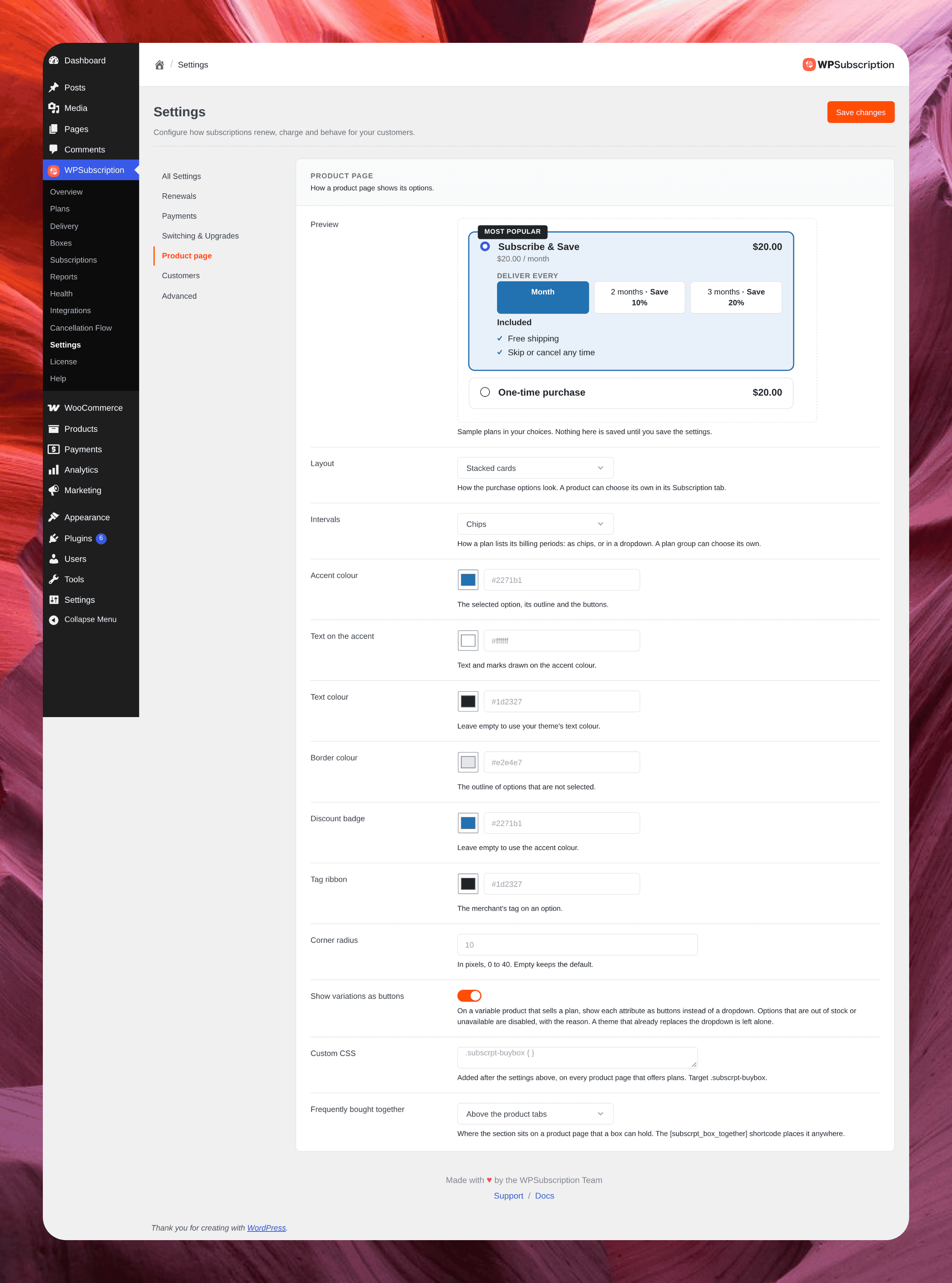Click the Products archive box icon
952x1283 pixels.
[x=54, y=429]
